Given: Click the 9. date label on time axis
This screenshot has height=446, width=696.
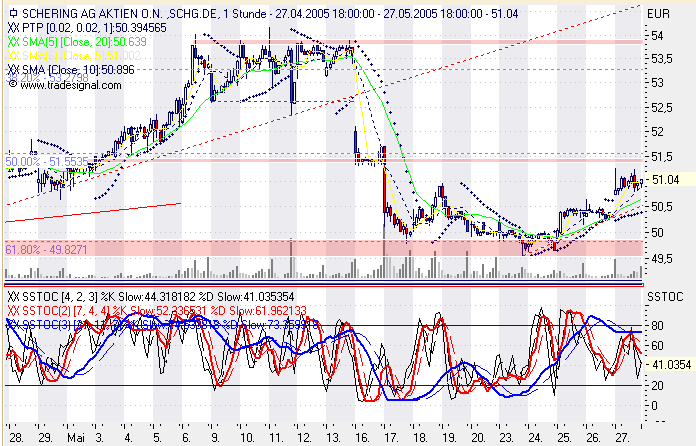Looking at the screenshot, I should pos(213,438).
